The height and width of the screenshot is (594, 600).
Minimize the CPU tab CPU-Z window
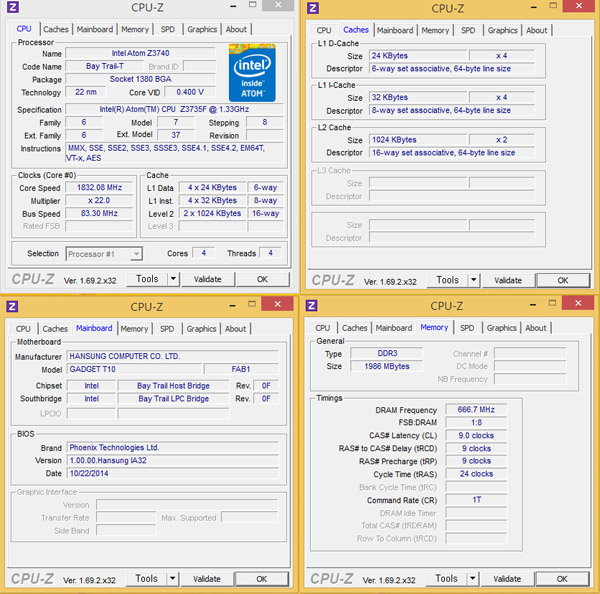[x=233, y=6]
